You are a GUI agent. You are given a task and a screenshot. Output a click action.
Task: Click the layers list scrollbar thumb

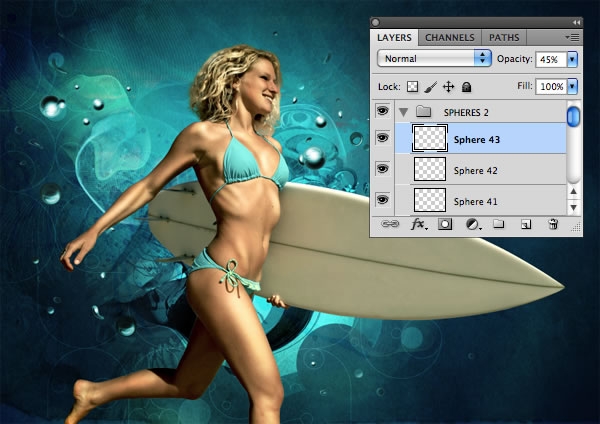[573, 116]
